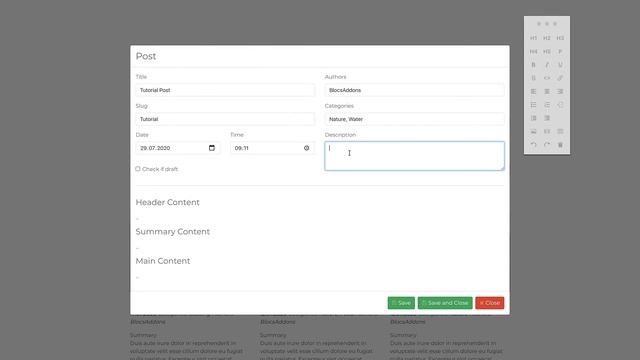
Task: Click the Header Content heading
Action: (167, 202)
